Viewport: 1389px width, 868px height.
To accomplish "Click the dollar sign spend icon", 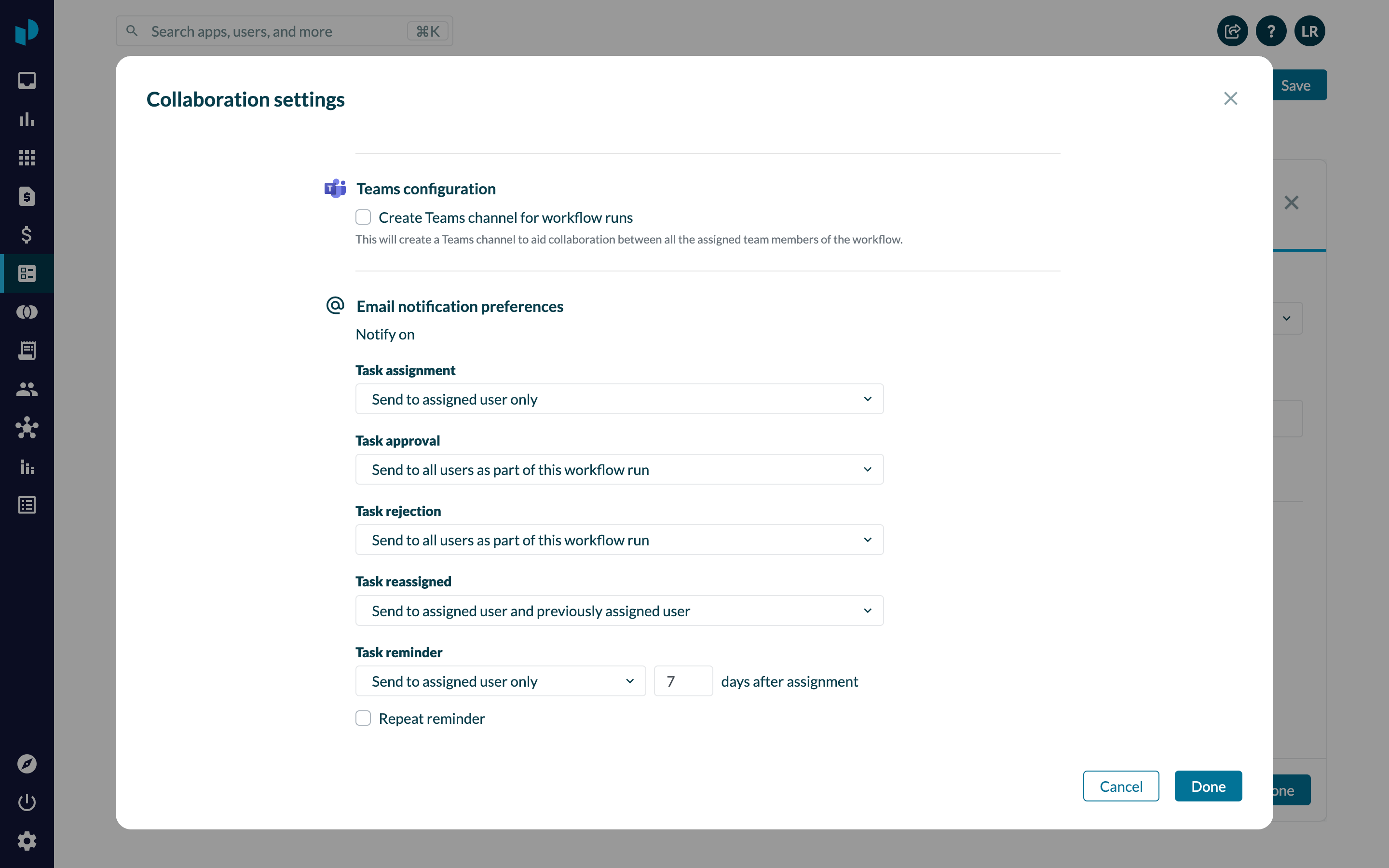I will tap(27, 234).
